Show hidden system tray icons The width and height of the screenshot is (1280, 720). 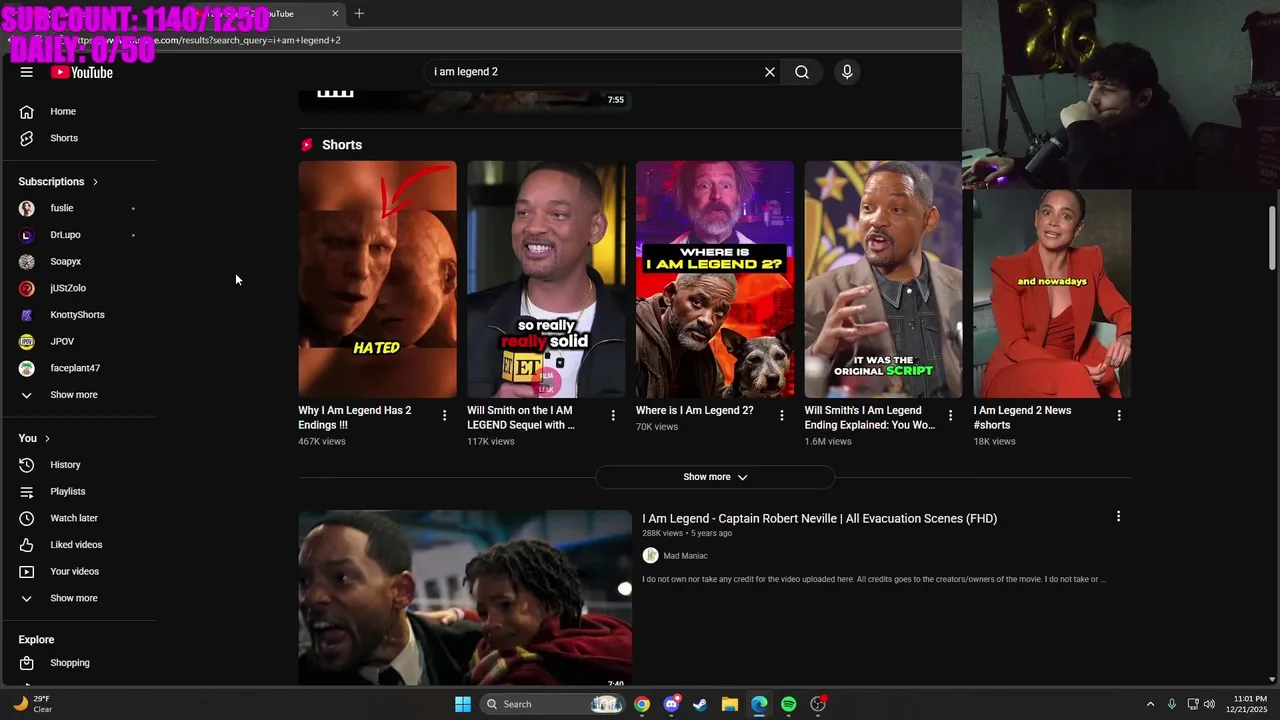coord(1150,704)
